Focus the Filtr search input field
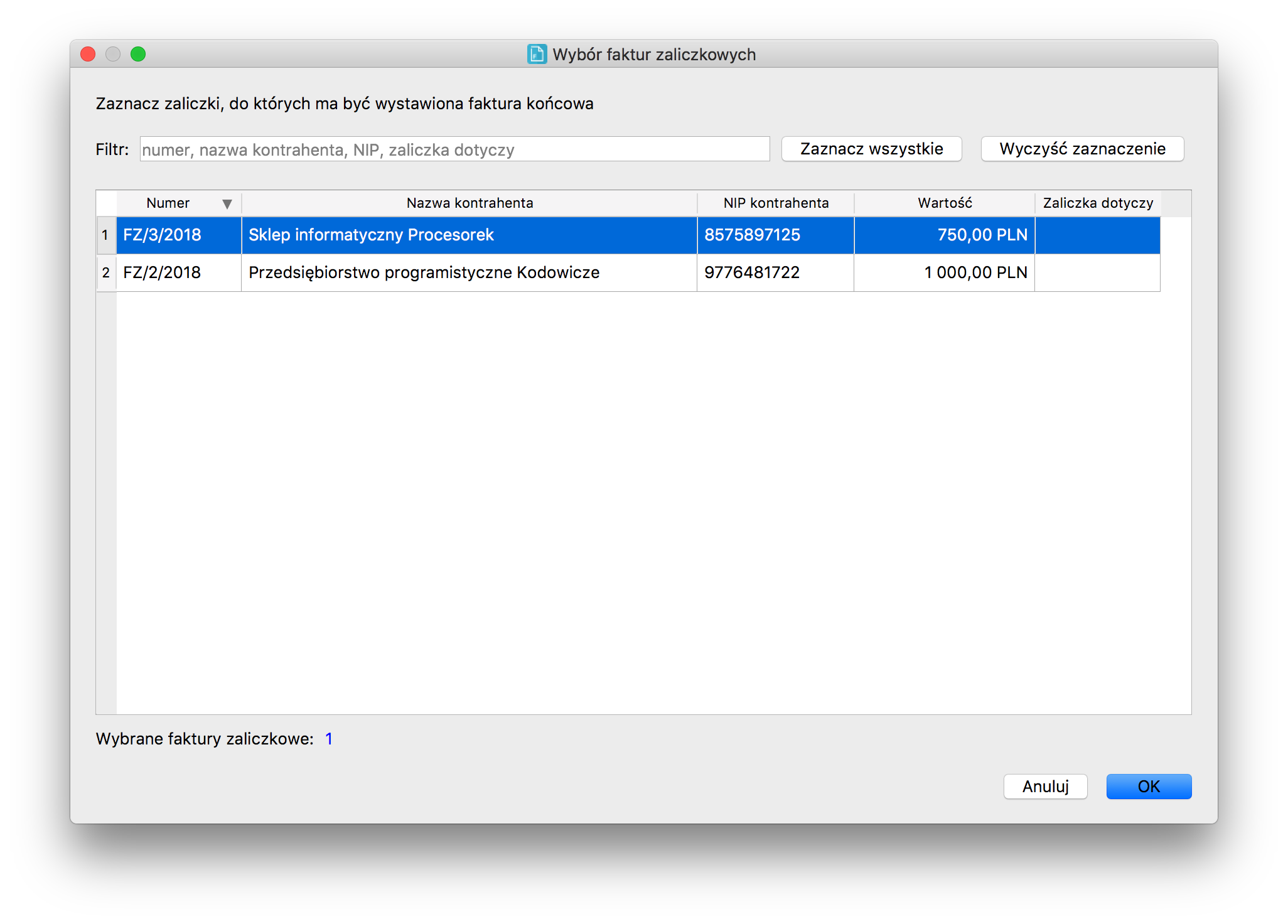 coord(454,149)
